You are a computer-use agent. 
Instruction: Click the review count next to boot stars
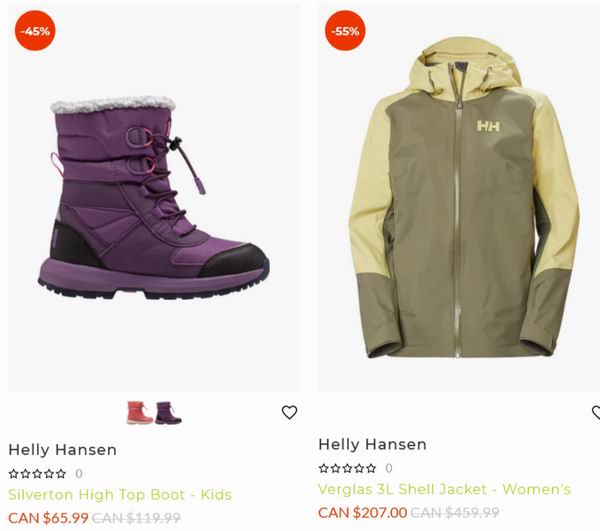[79, 474]
